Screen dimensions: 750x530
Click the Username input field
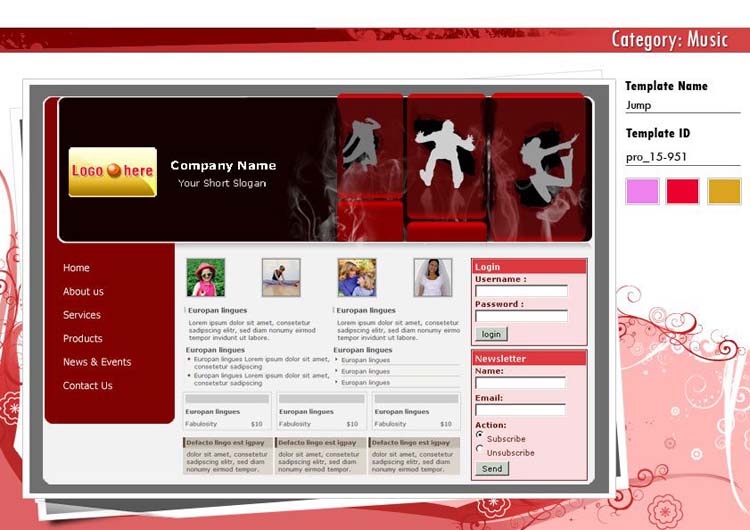tap(521, 292)
